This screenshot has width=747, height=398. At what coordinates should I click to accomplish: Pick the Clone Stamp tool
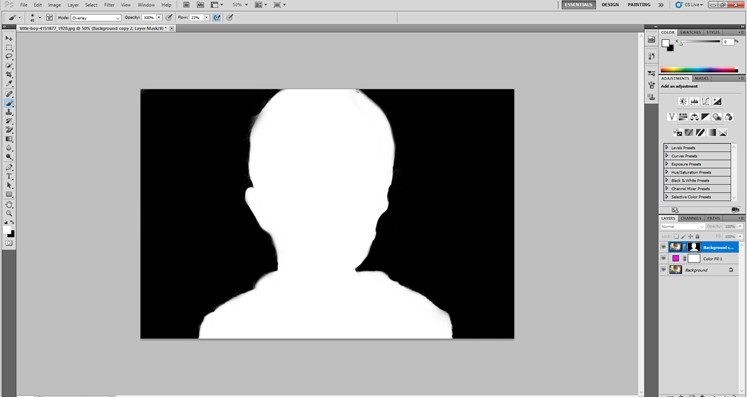click(x=9, y=112)
